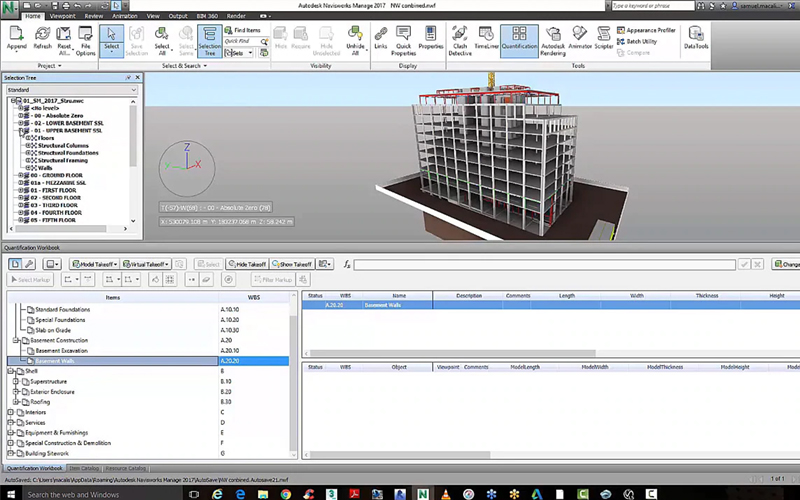Open the Links tool
Viewport: 800px width, 500px height.
(x=381, y=39)
